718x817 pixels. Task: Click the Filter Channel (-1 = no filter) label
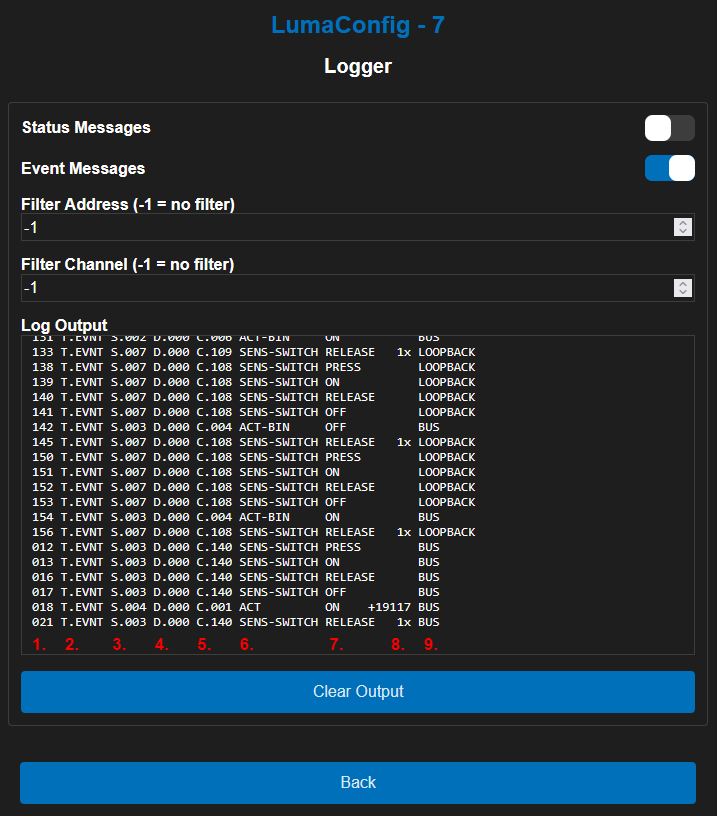point(128,265)
